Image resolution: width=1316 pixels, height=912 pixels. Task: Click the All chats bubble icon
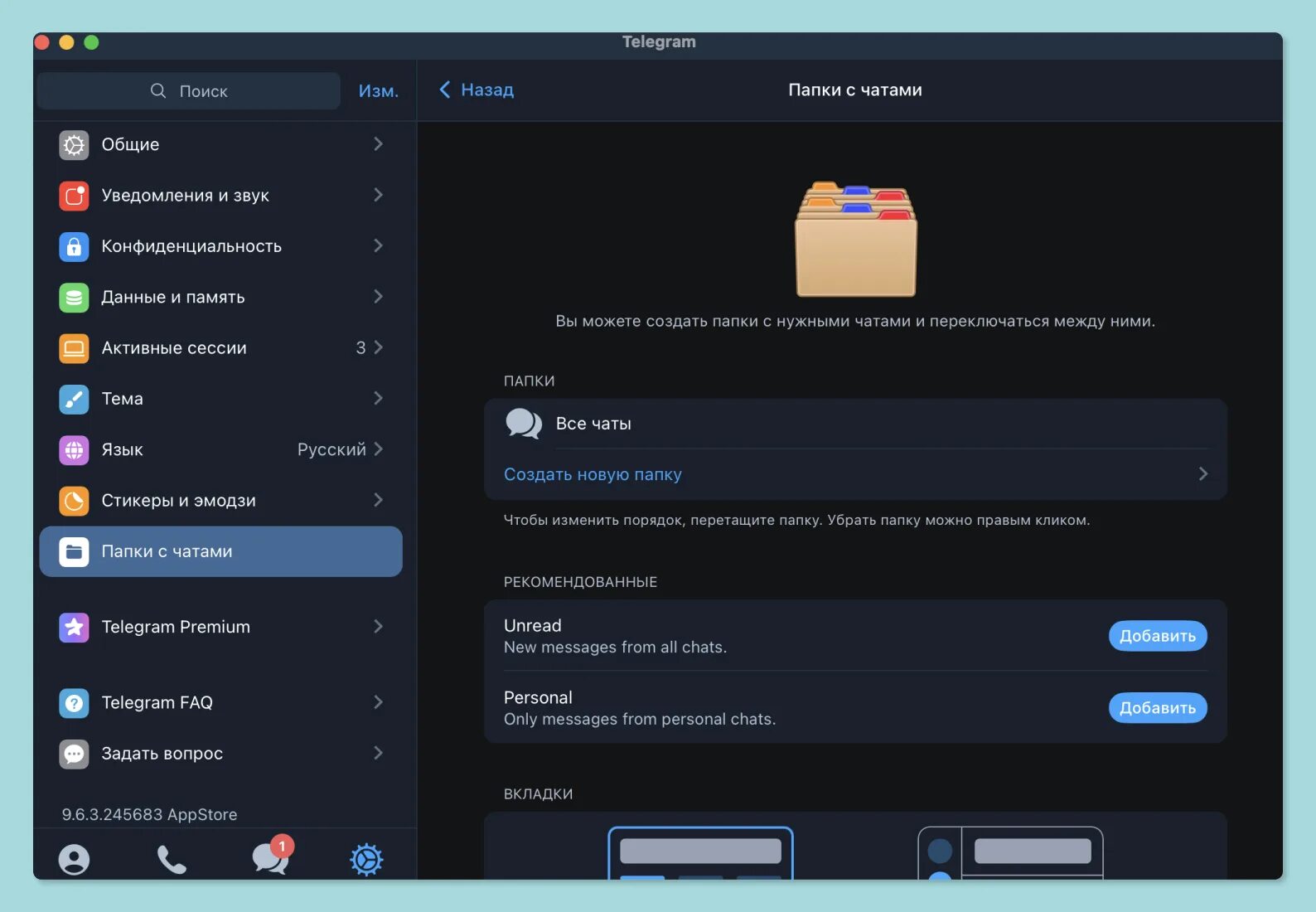524,424
